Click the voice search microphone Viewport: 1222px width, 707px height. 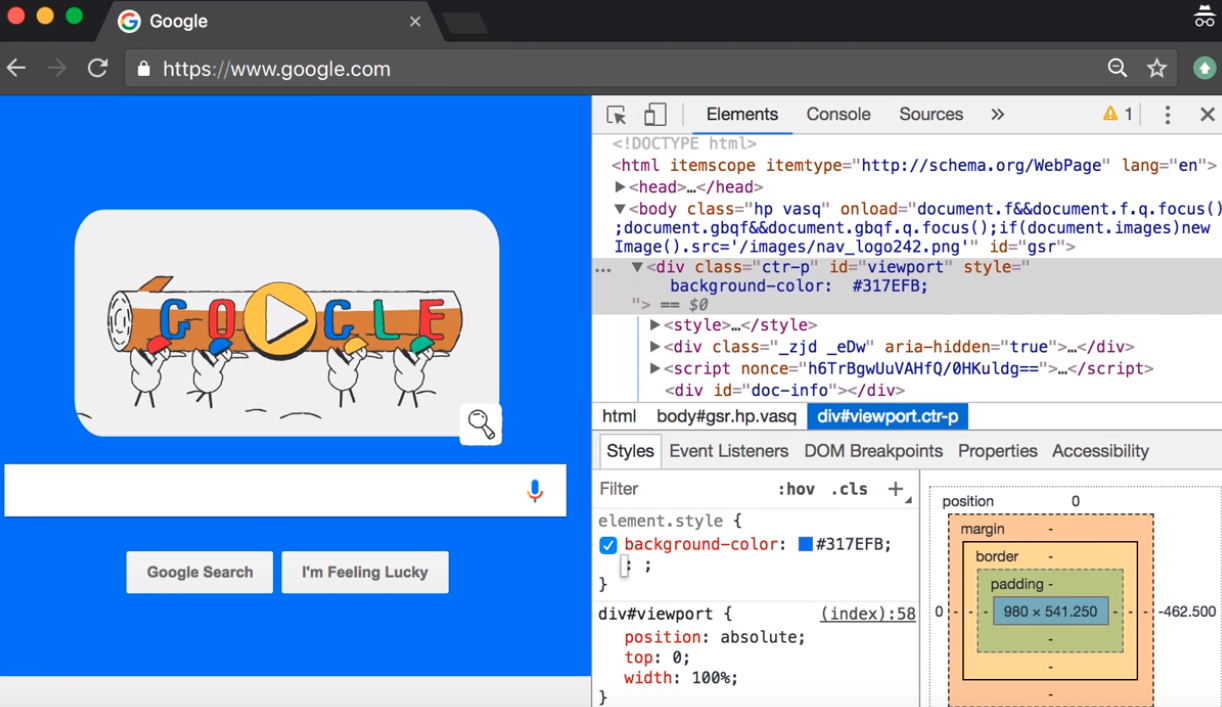(535, 490)
